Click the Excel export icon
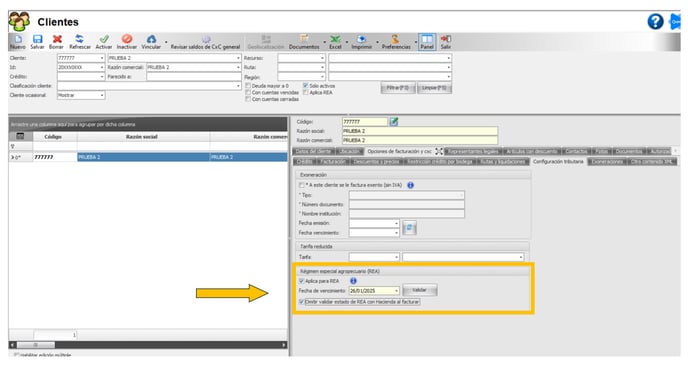 tap(335, 39)
